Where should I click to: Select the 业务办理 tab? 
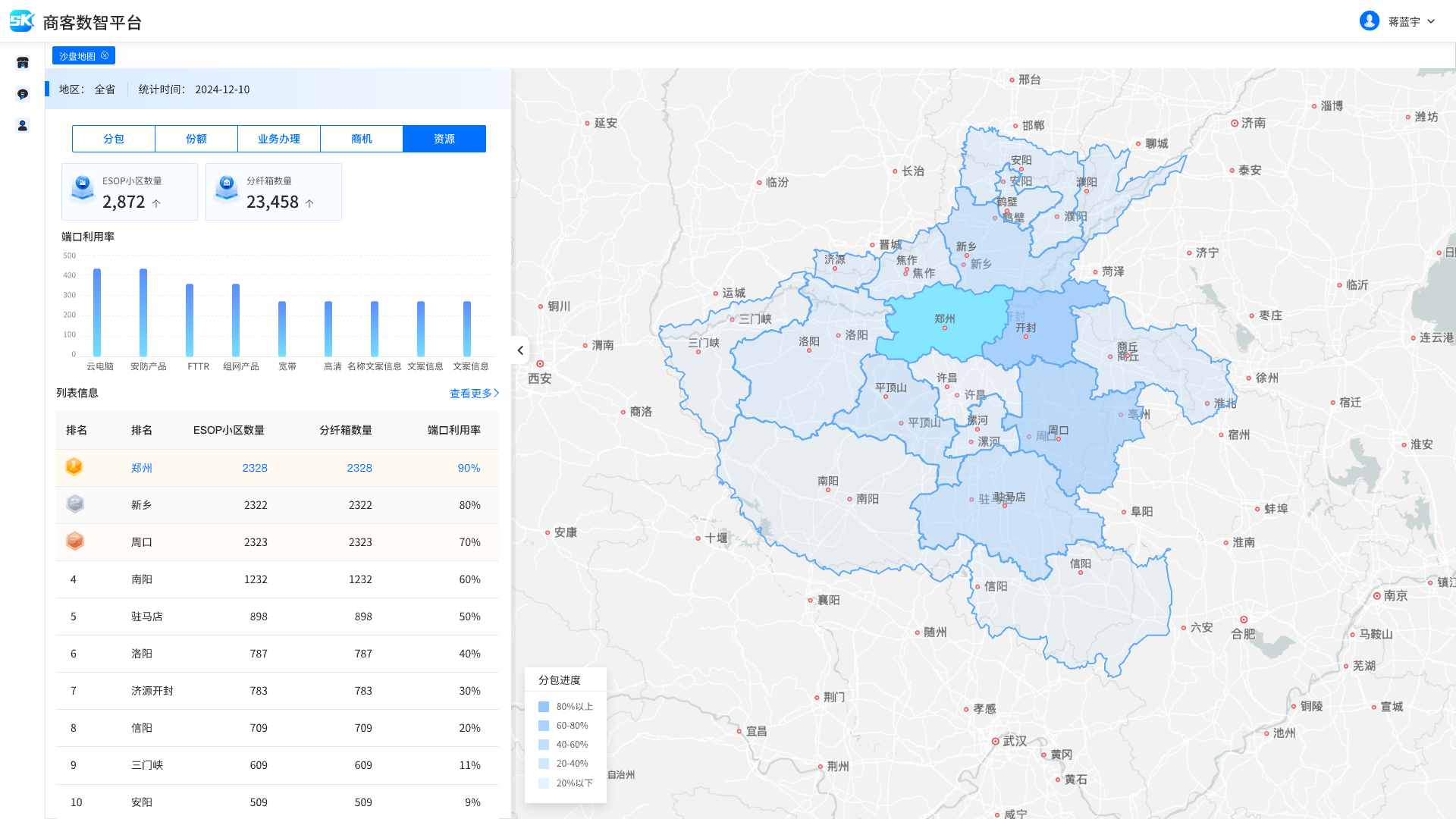[279, 139]
